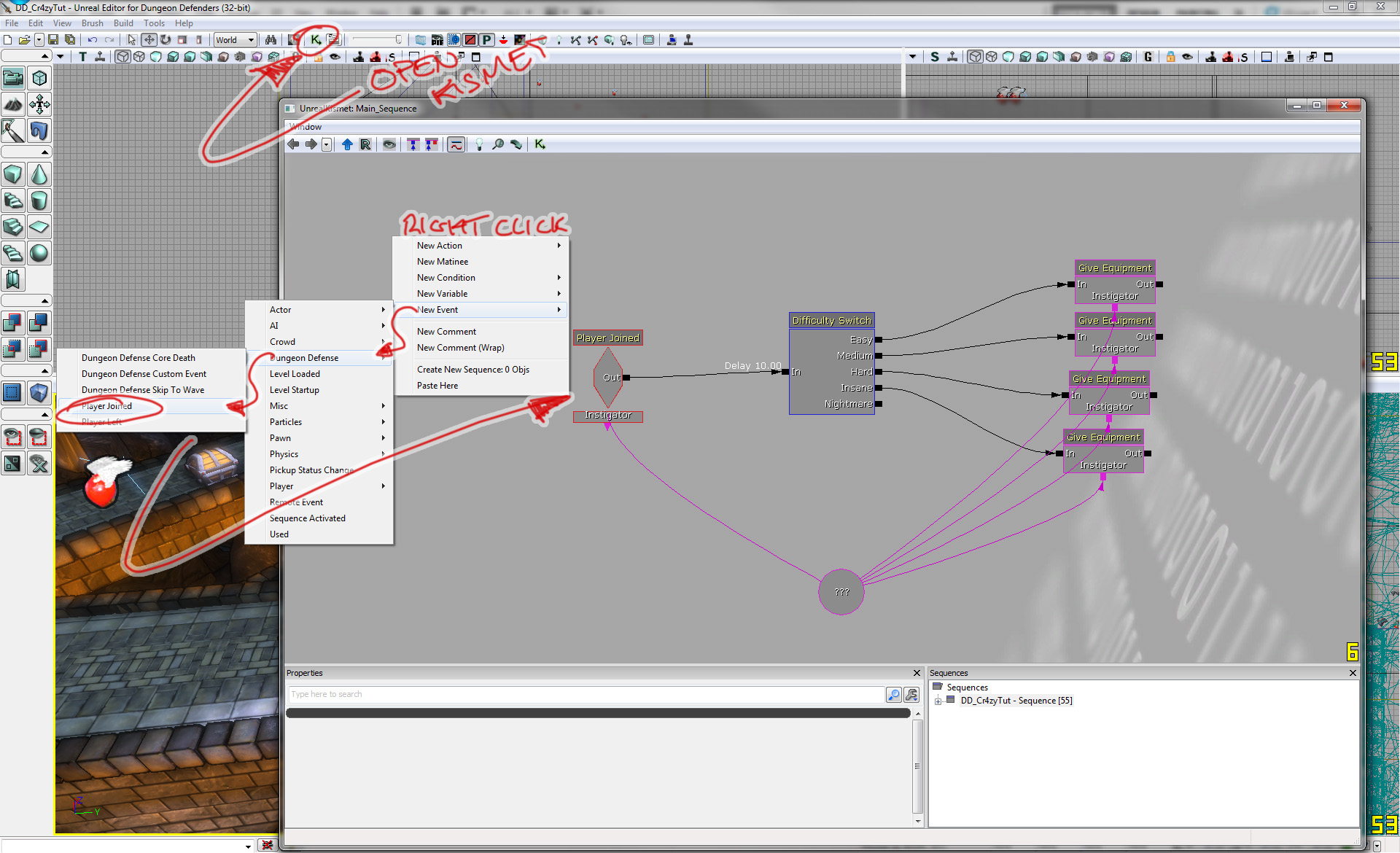Open Kismet with the K toolbar icon
The image size is (1400, 853).
click(x=316, y=40)
